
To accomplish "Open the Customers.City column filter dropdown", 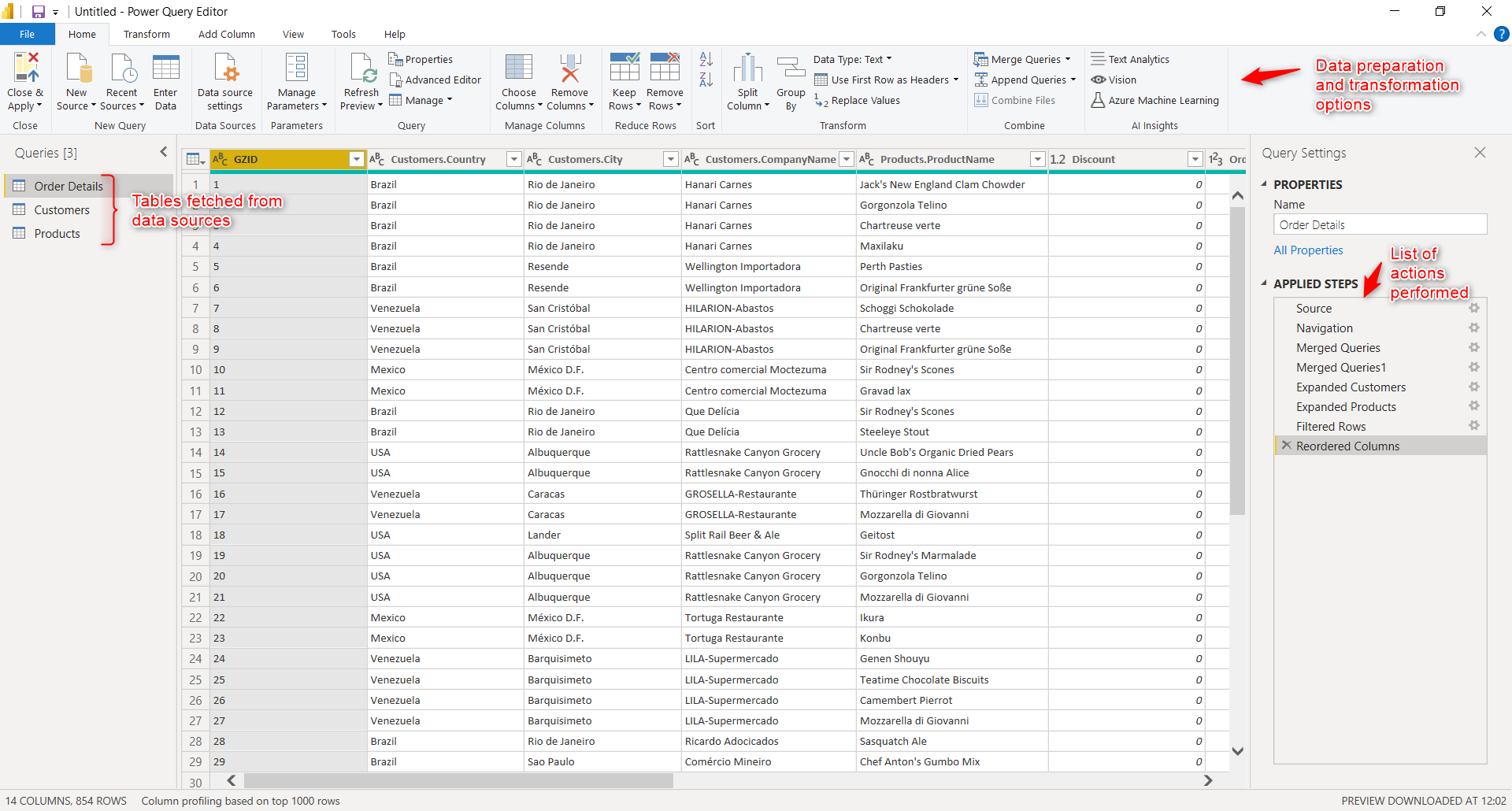I will click(671, 159).
